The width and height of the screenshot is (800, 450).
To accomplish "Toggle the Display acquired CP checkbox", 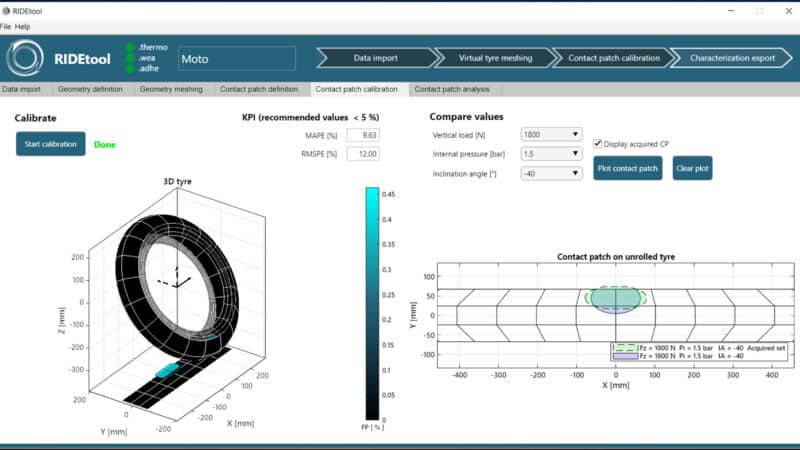I will [x=598, y=143].
